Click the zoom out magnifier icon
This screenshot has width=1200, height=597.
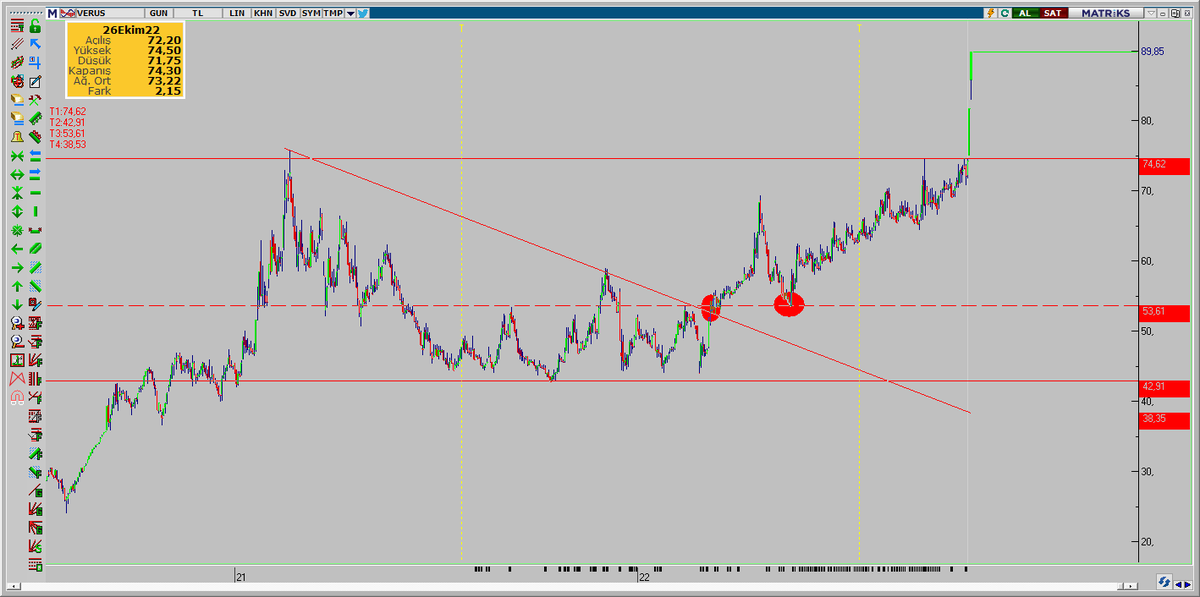coord(17,342)
